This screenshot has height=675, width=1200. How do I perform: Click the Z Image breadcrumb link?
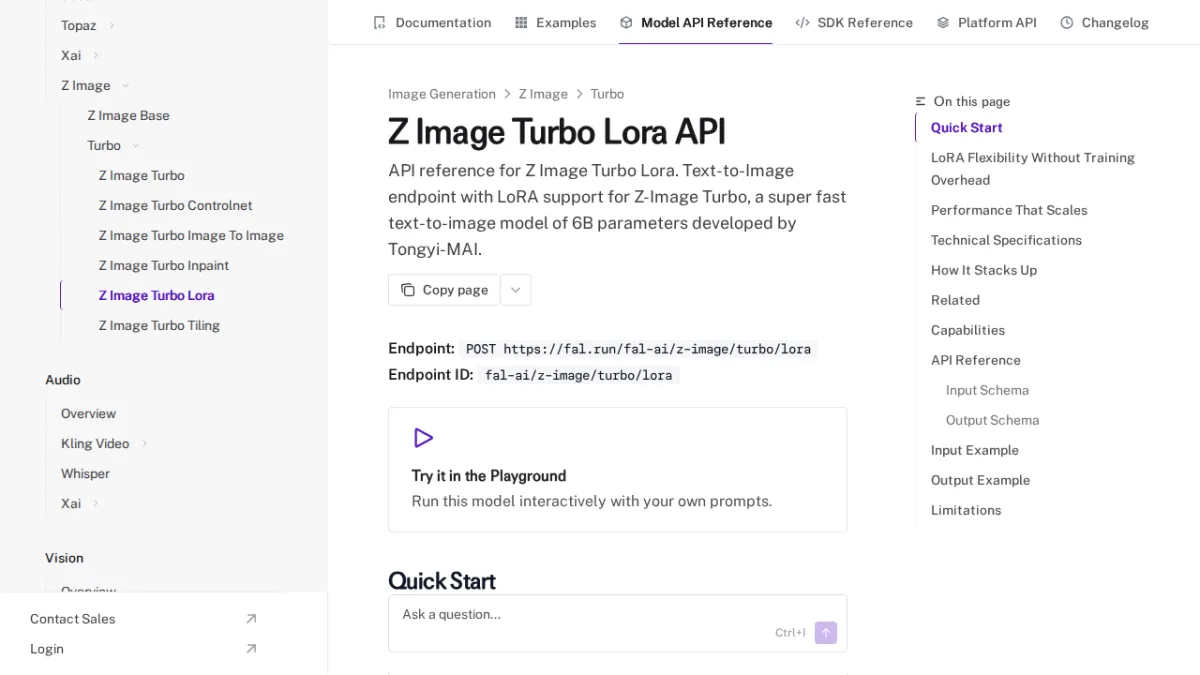click(x=543, y=94)
